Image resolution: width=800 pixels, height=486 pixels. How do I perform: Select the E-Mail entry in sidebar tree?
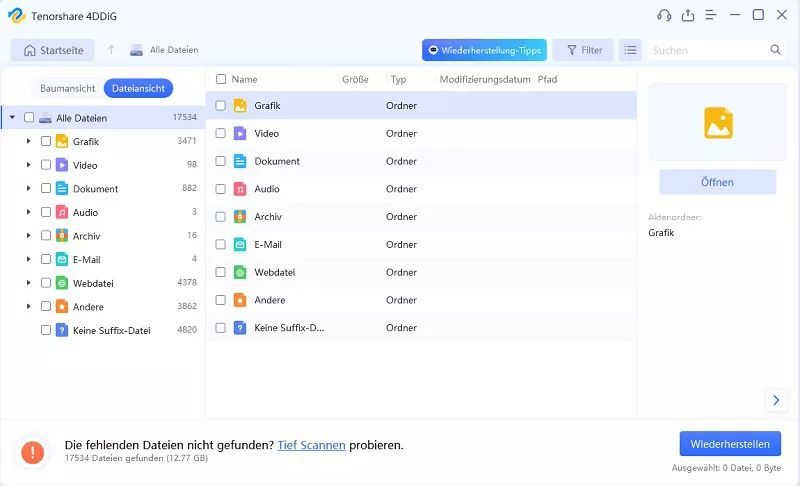[86, 260]
